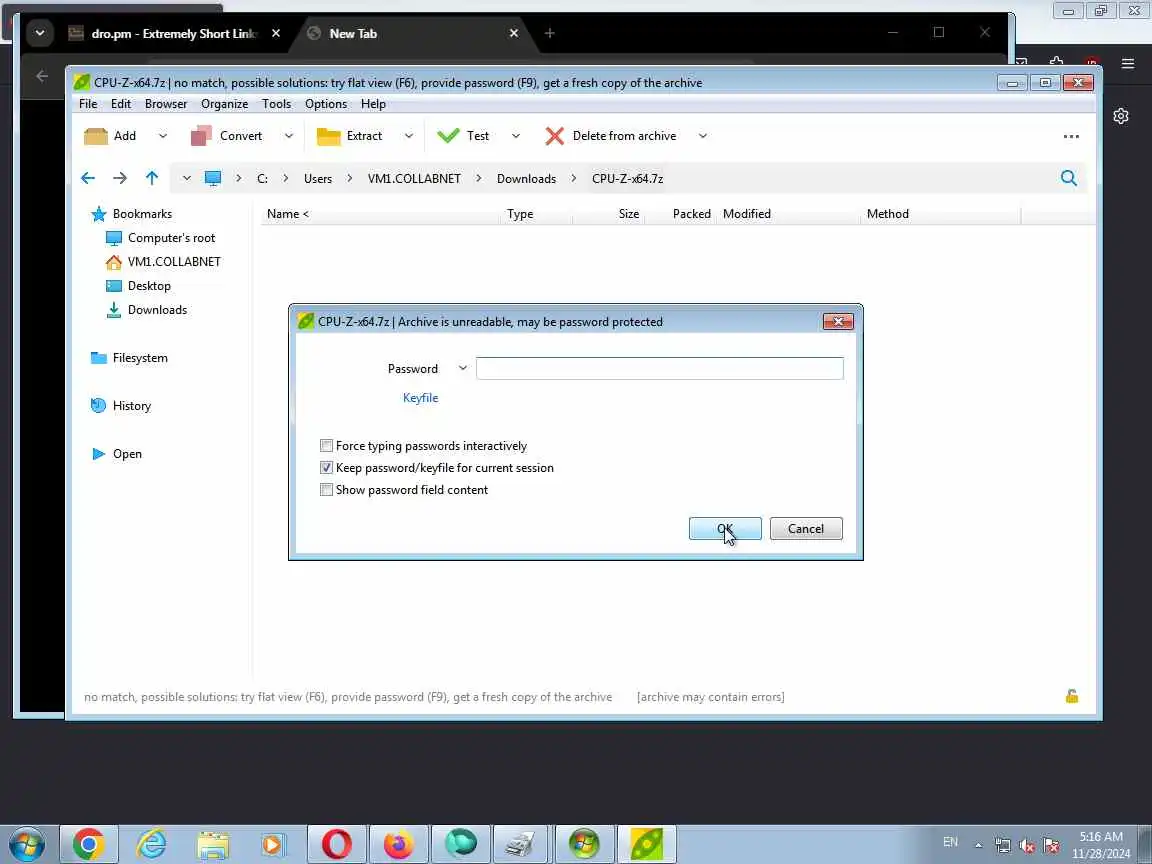Click Cancel in password dialog
Viewport: 1152px width, 864px height.
806,529
